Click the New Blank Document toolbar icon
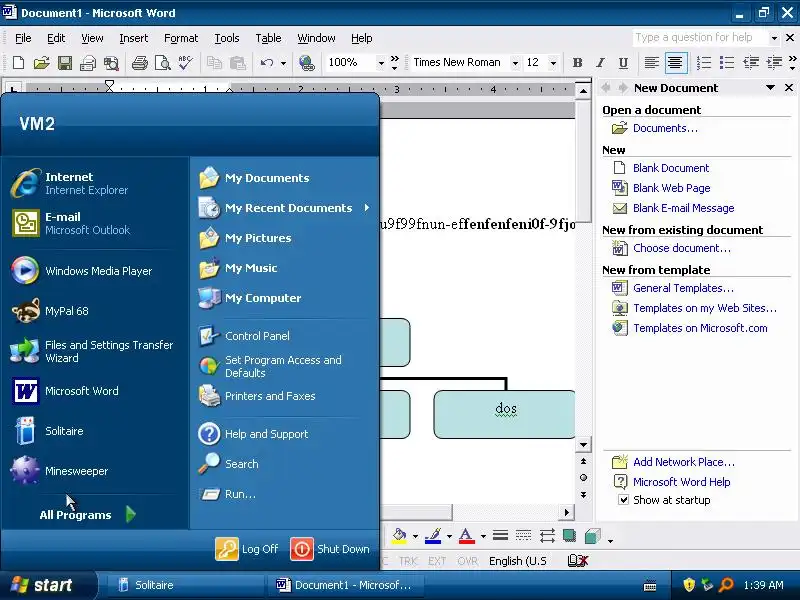The width and height of the screenshot is (800, 600). point(18,63)
